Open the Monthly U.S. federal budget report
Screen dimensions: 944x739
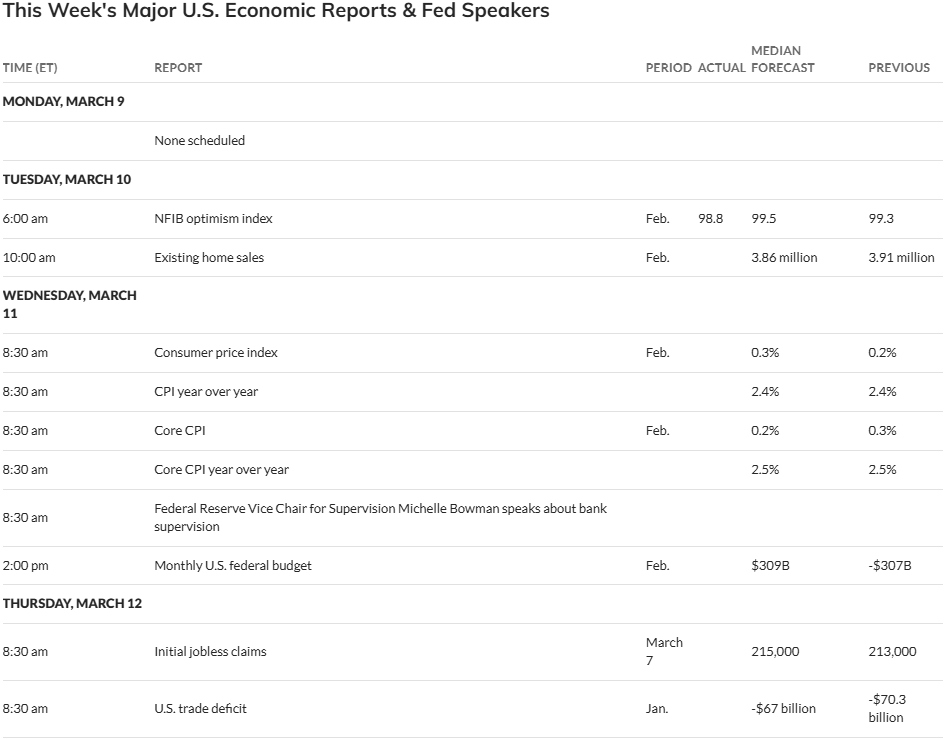pos(232,565)
